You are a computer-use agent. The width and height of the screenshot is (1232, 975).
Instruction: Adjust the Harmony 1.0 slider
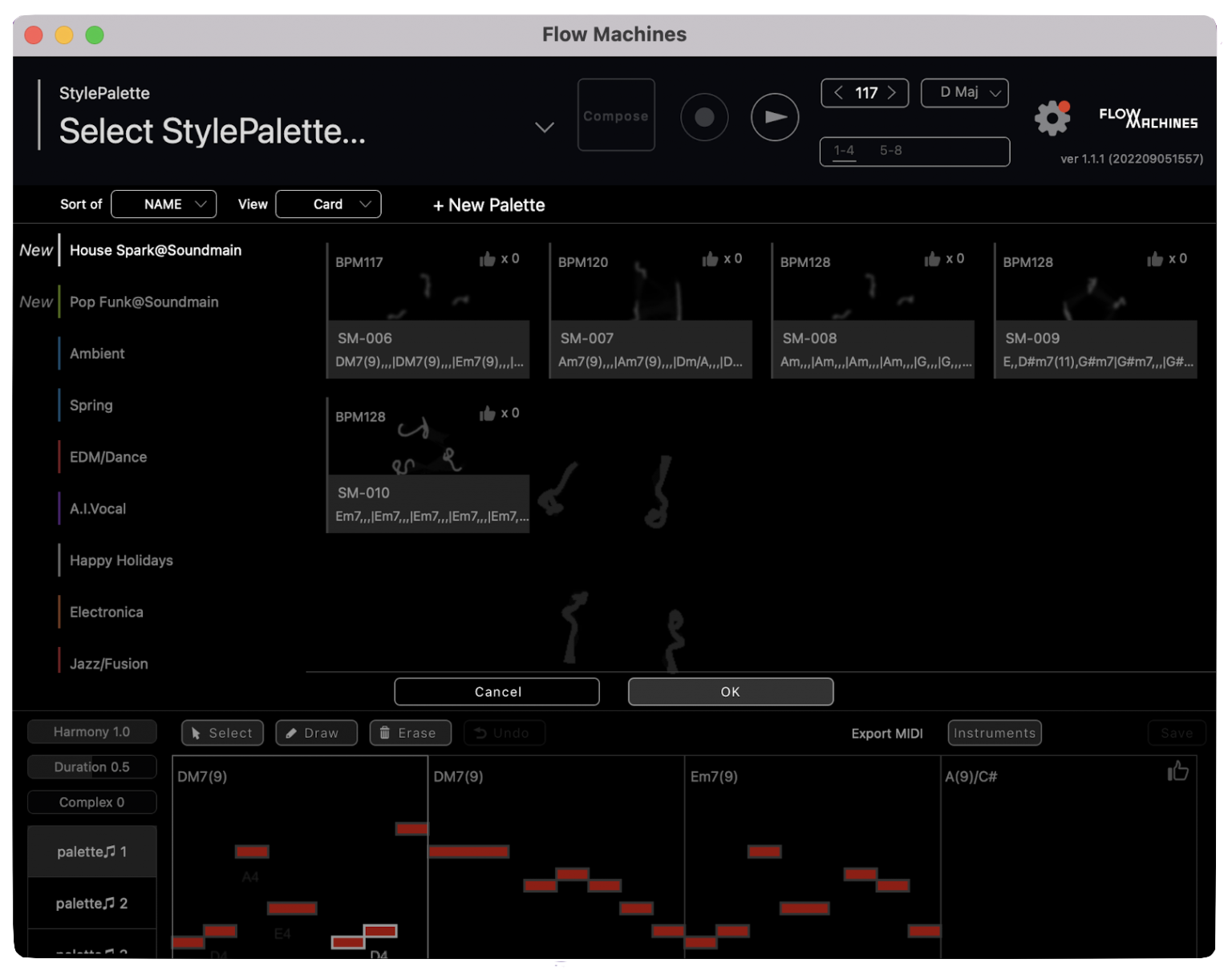(x=91, y=732)
